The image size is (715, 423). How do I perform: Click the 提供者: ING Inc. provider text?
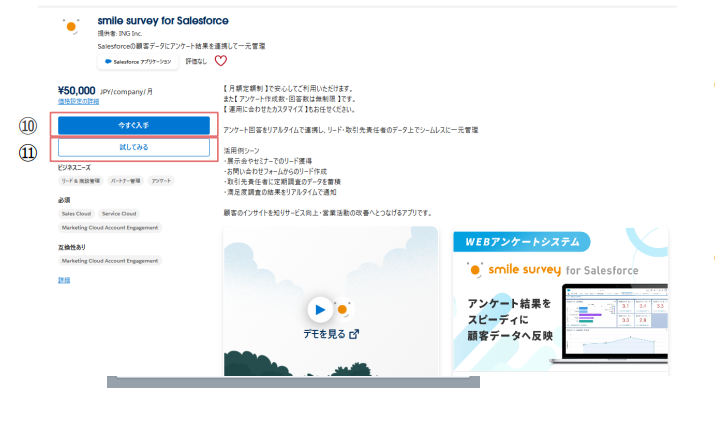click(119, 33)
